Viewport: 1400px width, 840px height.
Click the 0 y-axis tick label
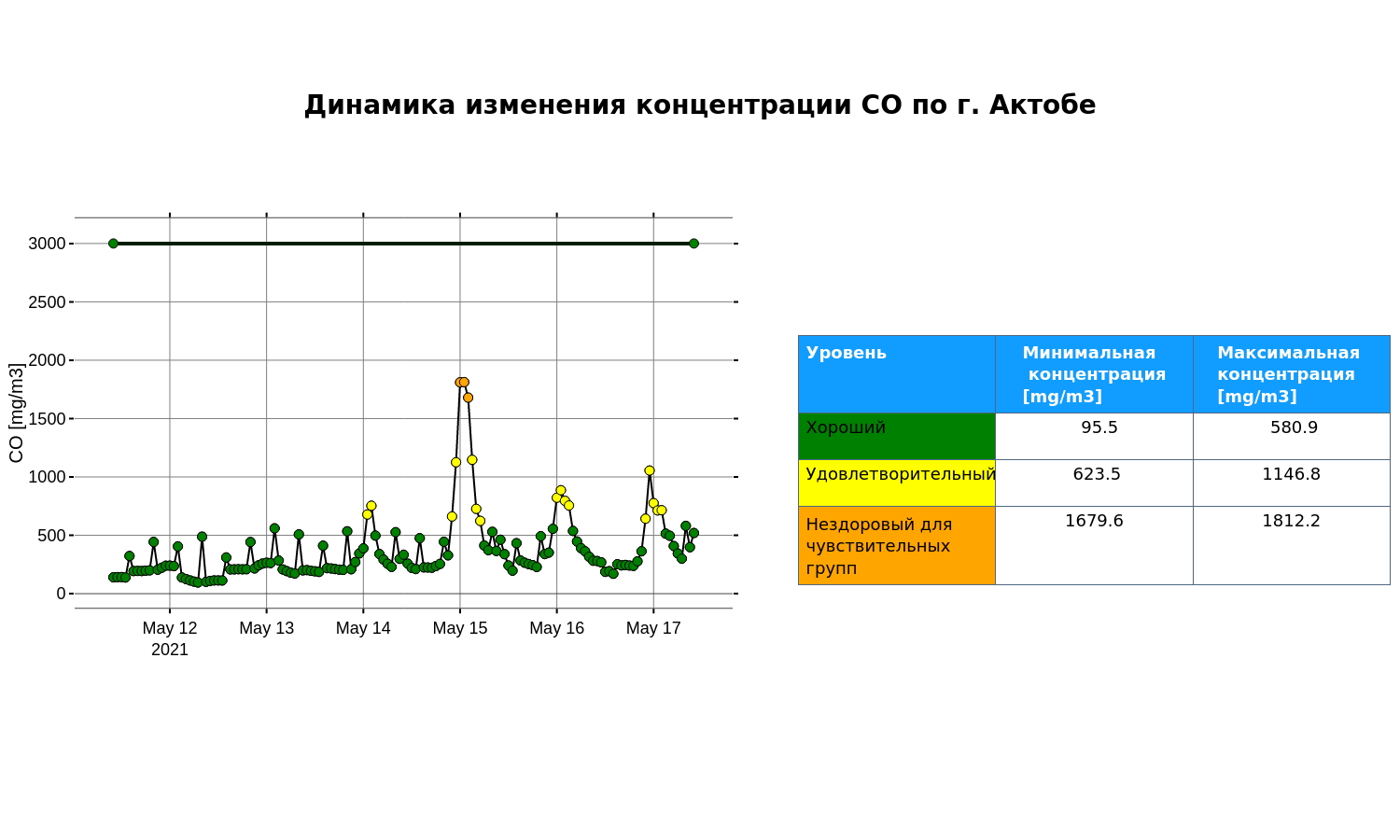pyautogui.click(x=61, y=594)
